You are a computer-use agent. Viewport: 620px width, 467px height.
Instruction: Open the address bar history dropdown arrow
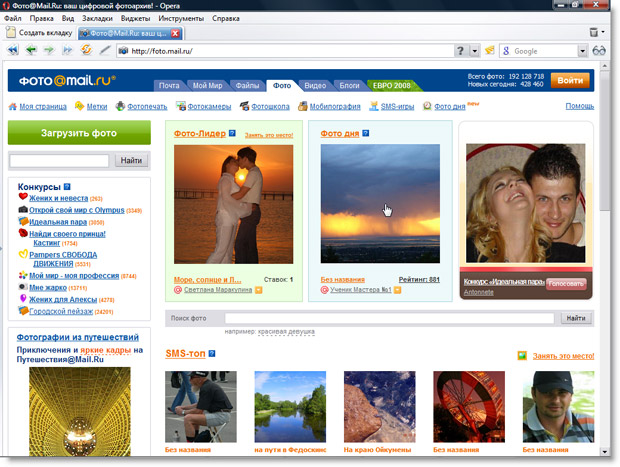tap(474, 51)
